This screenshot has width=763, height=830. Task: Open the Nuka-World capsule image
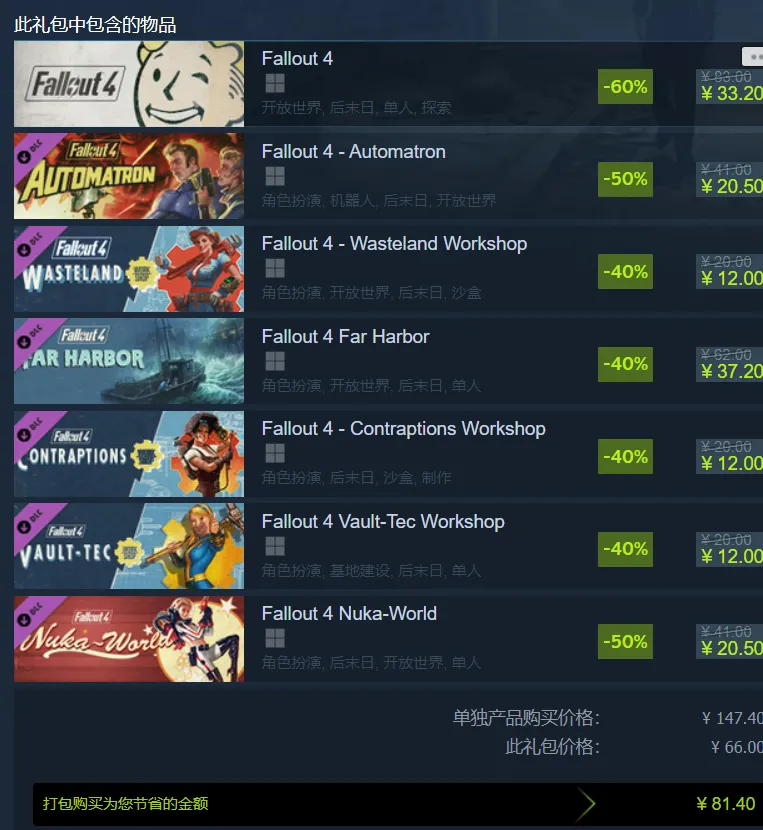(129, 639)
